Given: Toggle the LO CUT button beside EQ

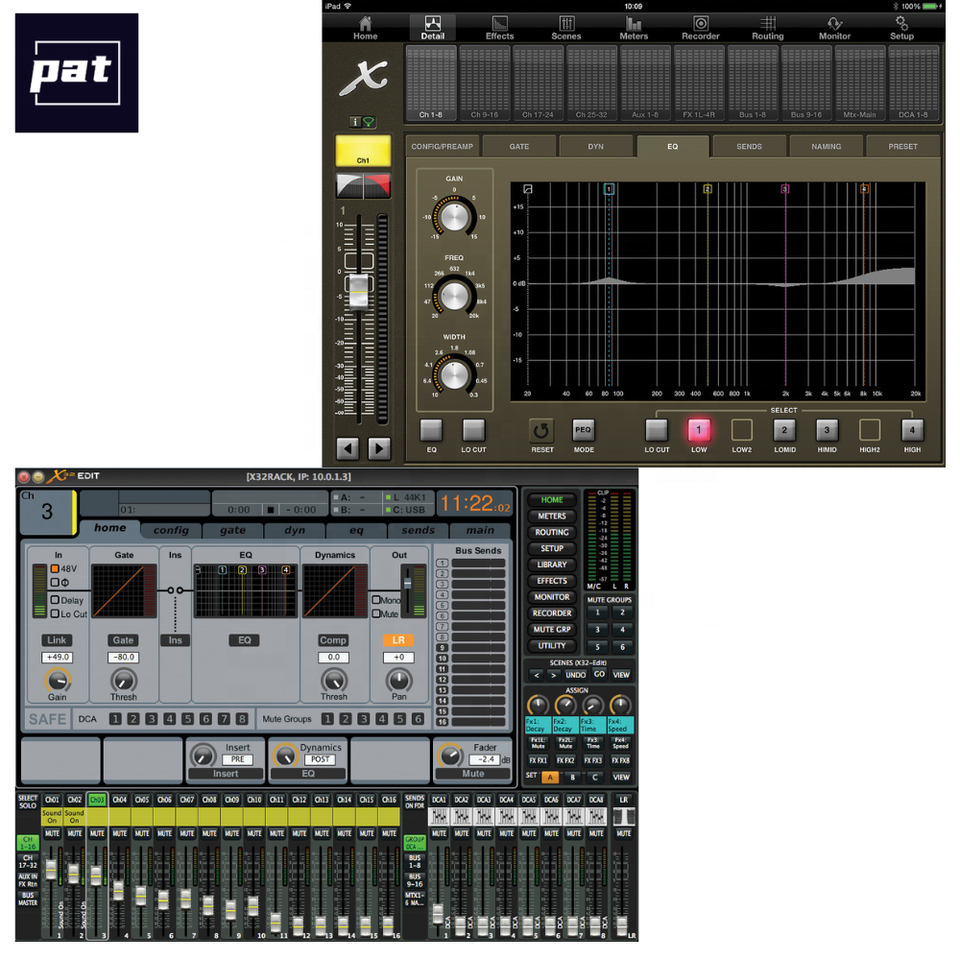Looking at the screenshot, I should click(x=473, y=430).
